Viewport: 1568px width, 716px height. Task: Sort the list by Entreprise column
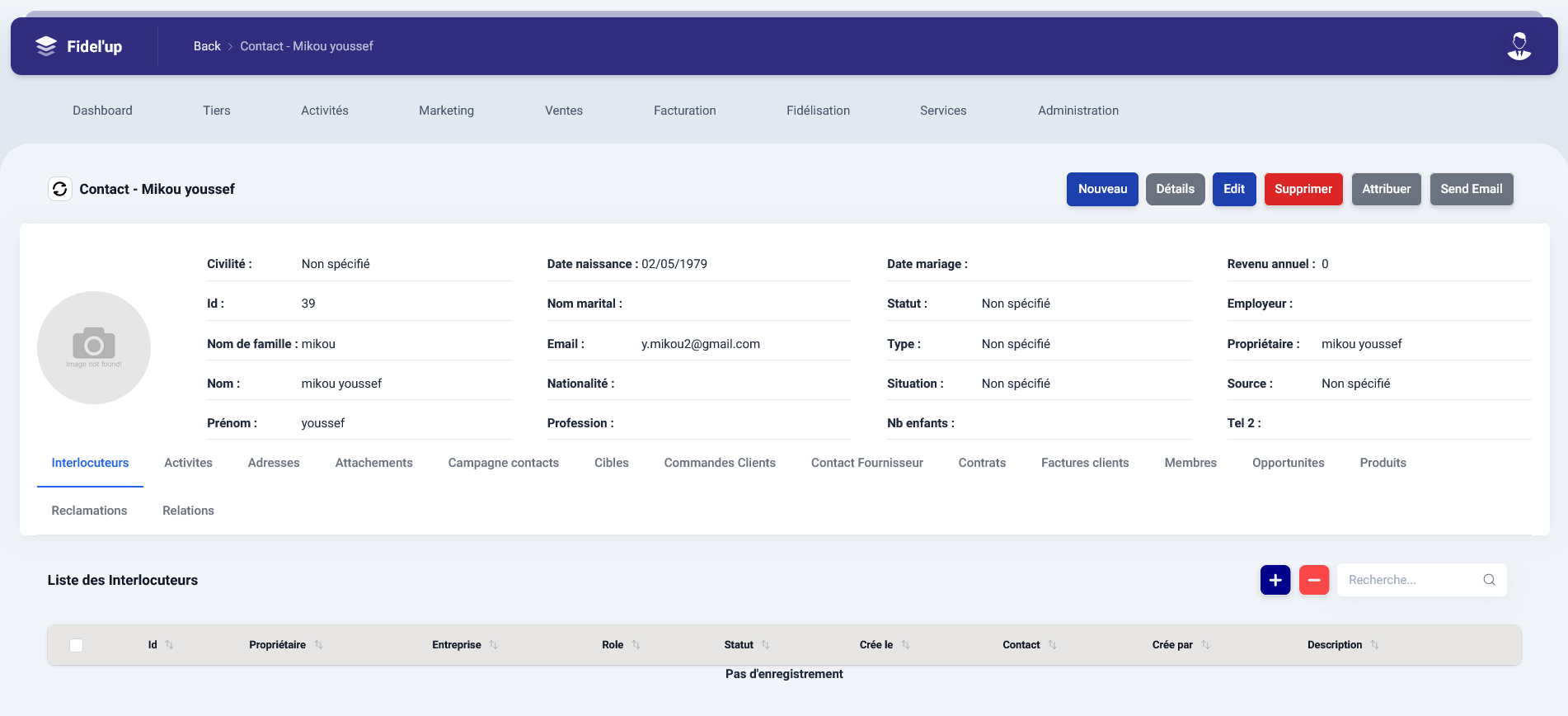[x=493, y=645]
